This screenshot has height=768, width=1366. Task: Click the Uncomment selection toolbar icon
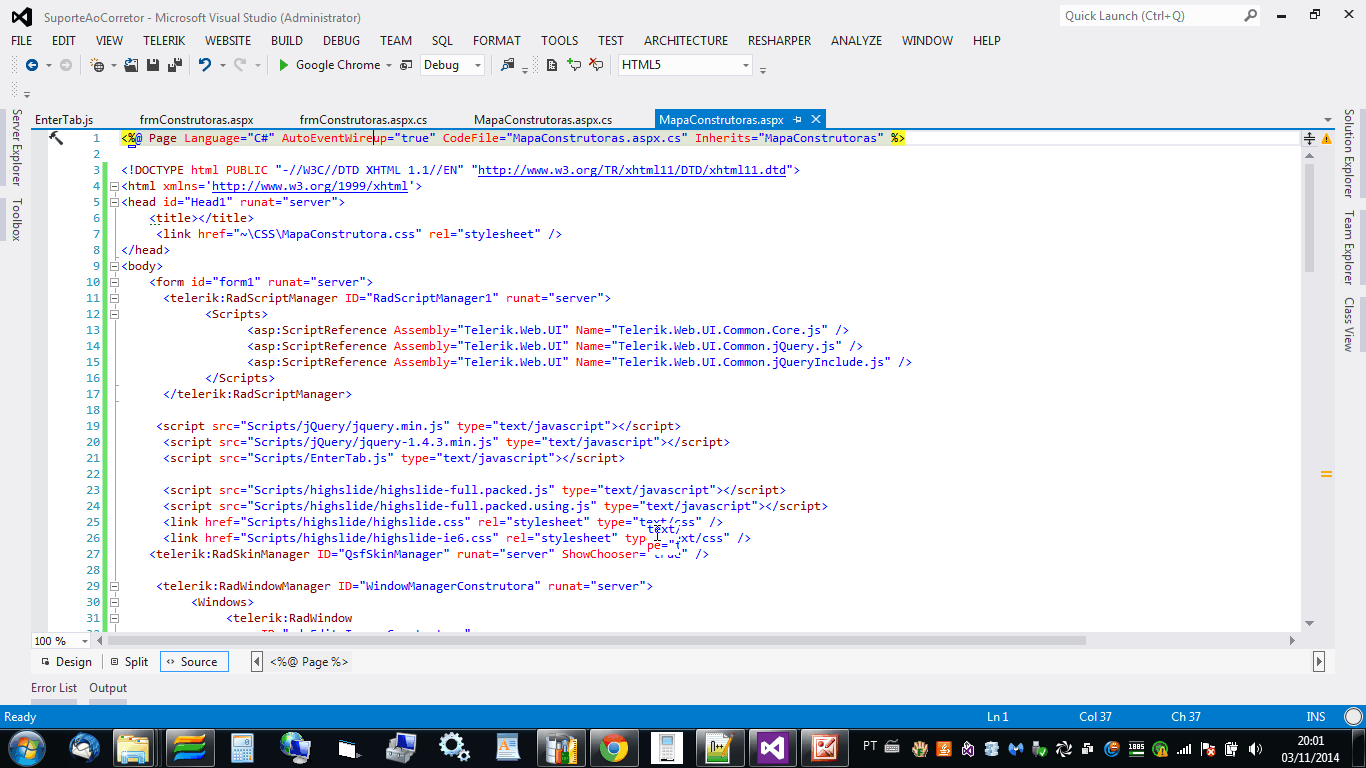(596, 65)
